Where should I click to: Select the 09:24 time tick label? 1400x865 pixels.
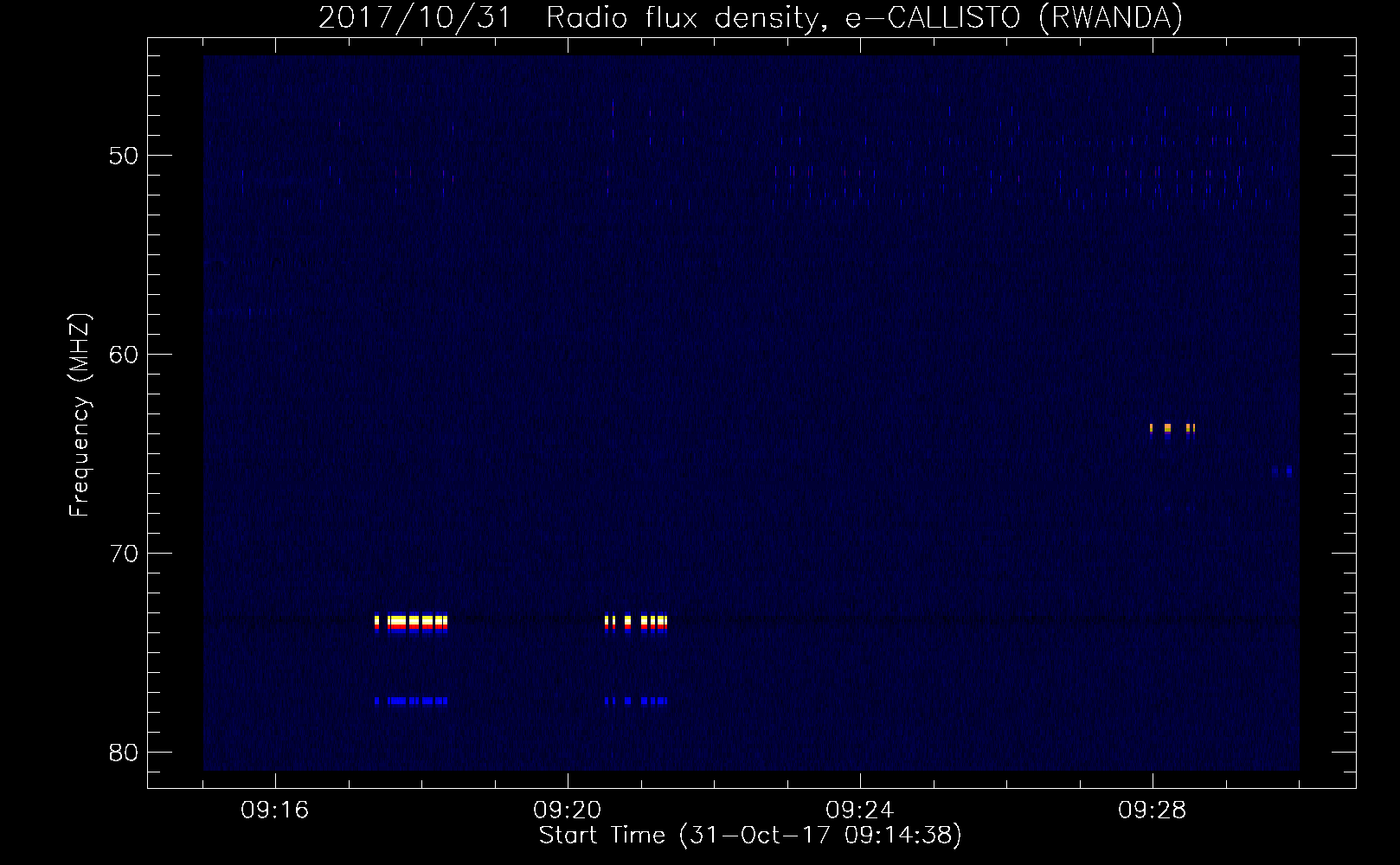click(860, 811)
